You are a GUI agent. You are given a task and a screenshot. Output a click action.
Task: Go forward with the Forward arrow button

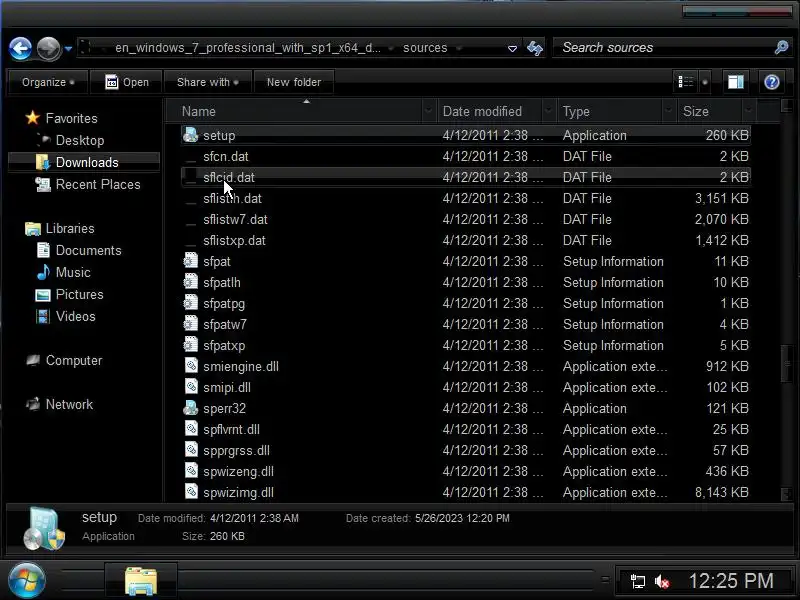click(x=48, y=49)
